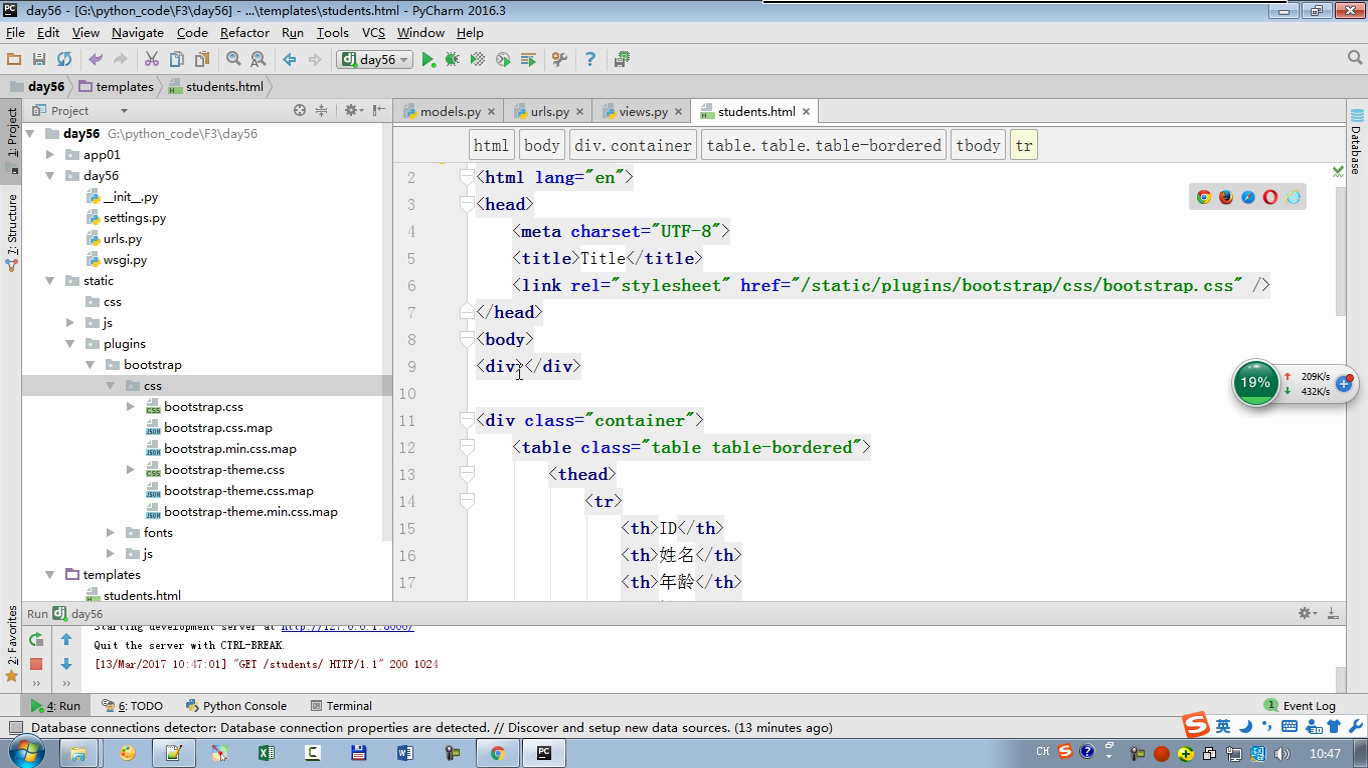
Task: Click the Cut scissors icon
Action: tap(151, 60)
